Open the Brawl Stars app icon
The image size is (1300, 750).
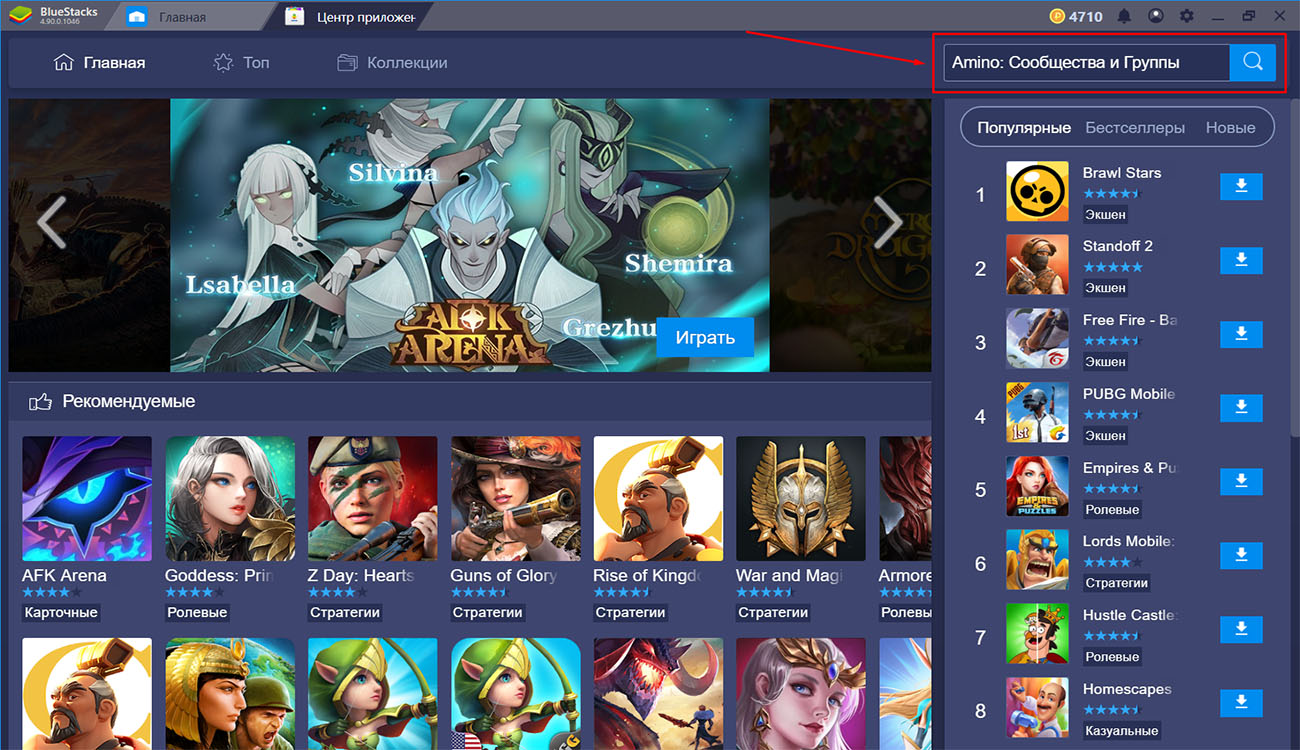click(1037, 191)
